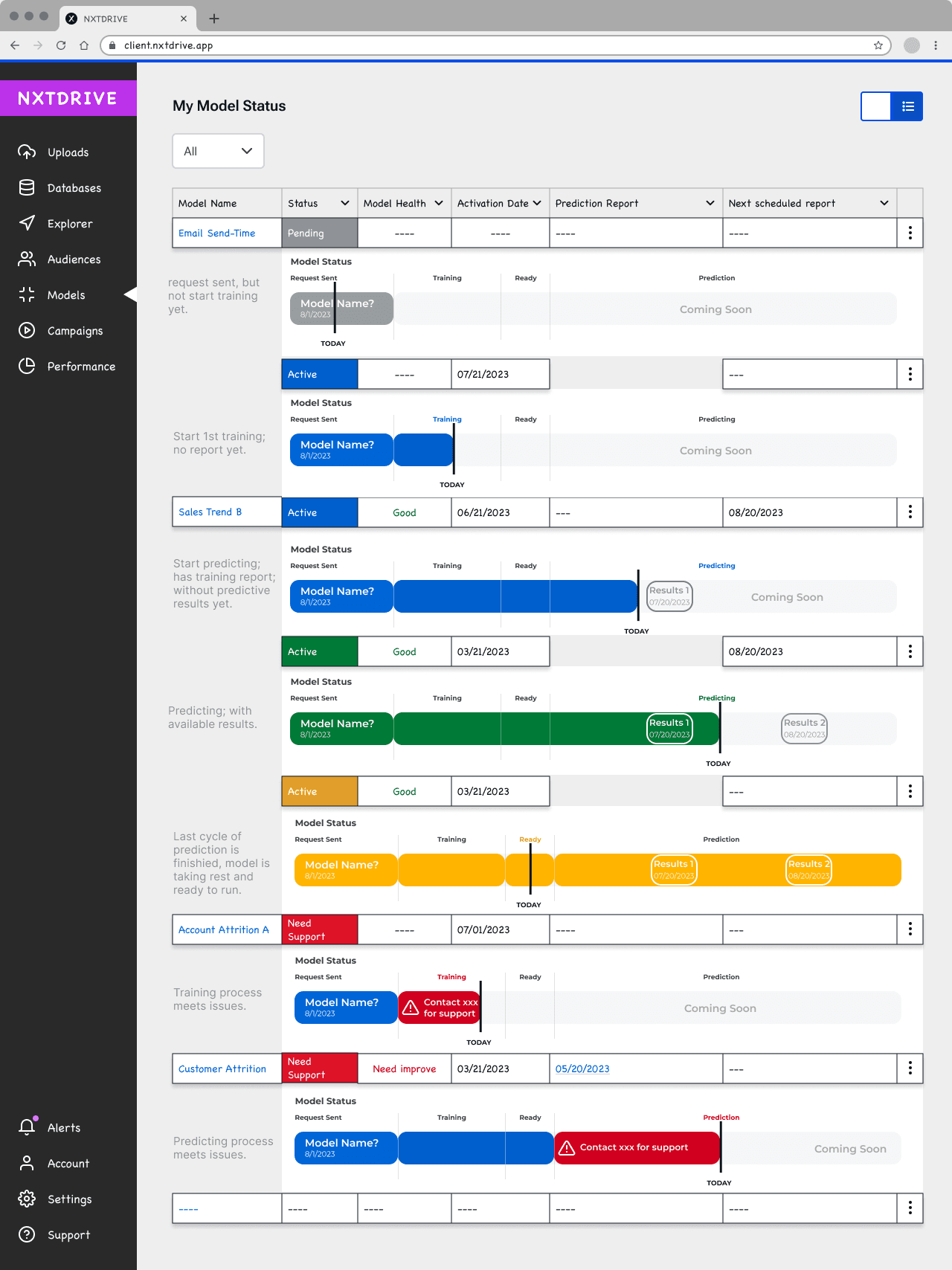Open the Account Attrition A model link
The width and height of the screenshot is (952, 1270).
point(224,929)
